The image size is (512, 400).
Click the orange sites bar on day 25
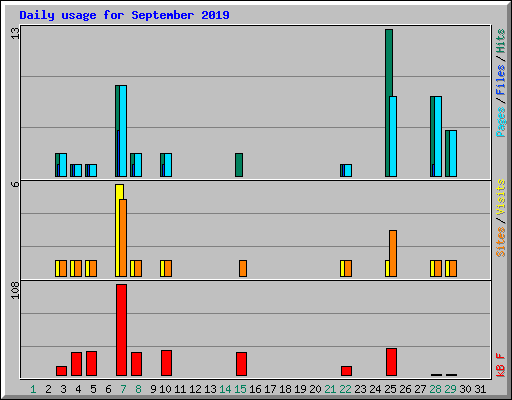point(393,253)
